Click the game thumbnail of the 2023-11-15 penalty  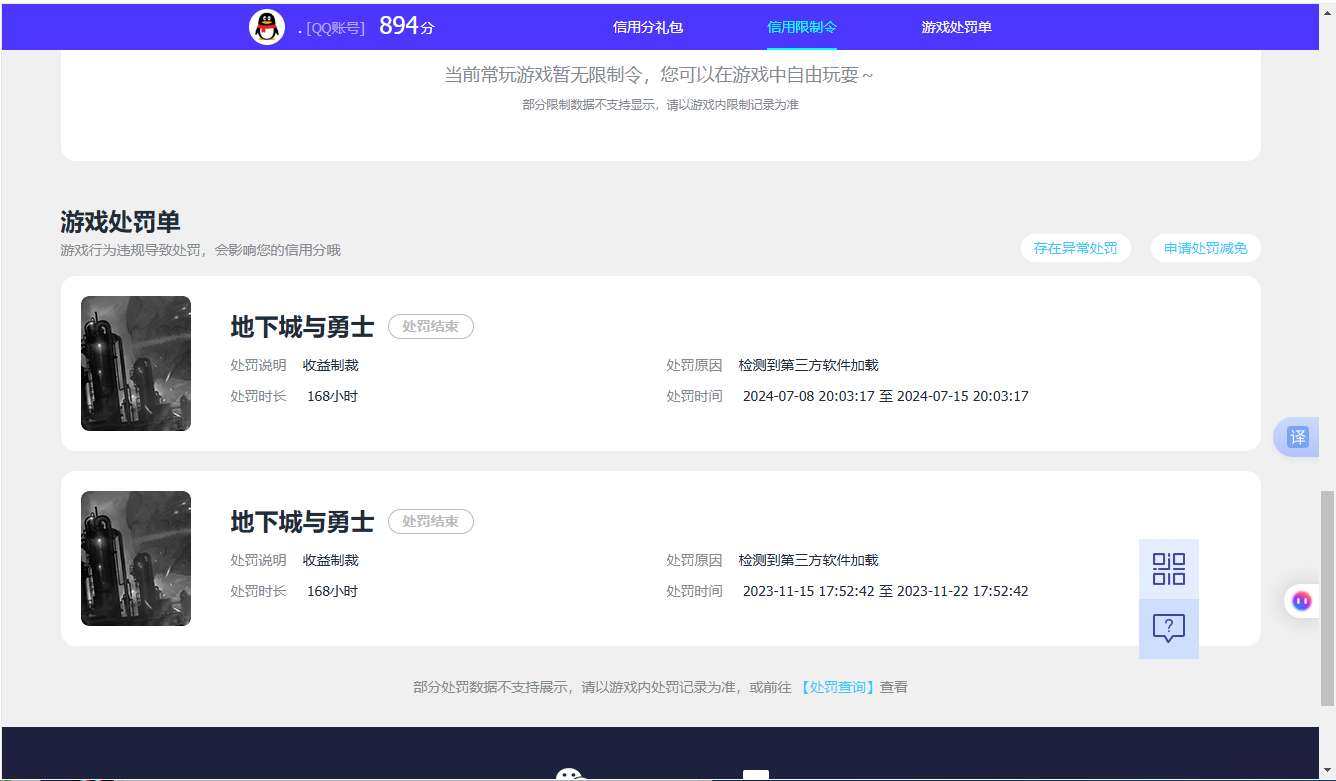tap(136, 558)
